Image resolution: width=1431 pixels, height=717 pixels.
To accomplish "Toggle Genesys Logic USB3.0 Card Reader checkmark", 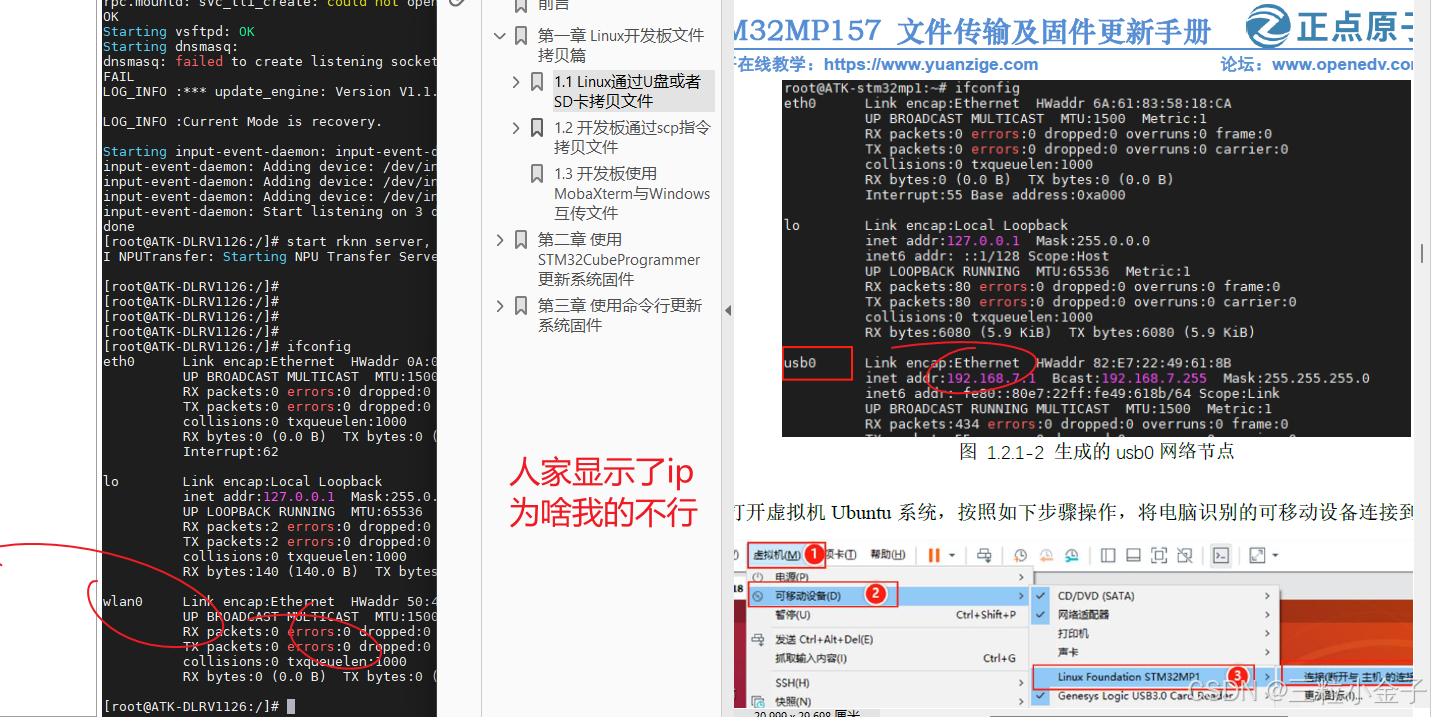I will tap(1041, 696).
